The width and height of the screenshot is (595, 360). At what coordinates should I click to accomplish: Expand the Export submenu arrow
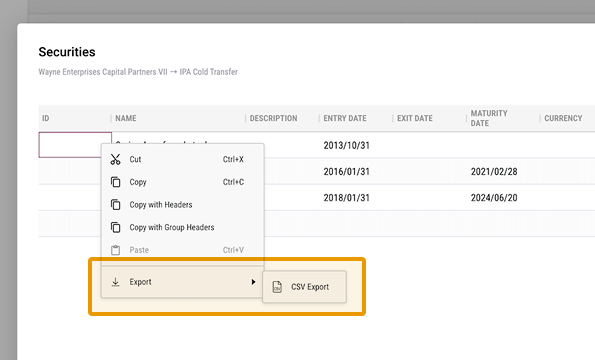pos(253,282)
